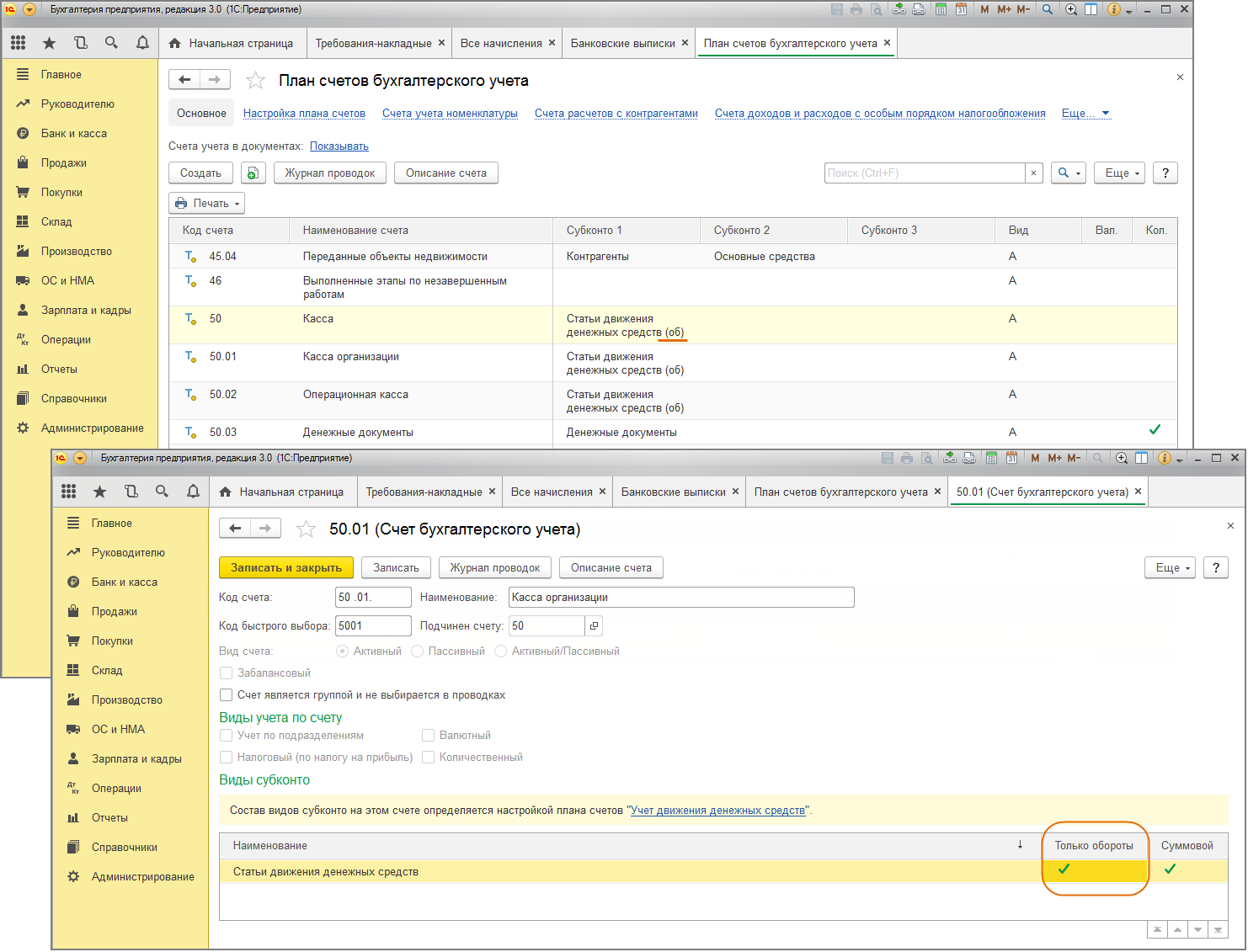
Task: Add План счетов page to favorites
Action: pos(255,81)
